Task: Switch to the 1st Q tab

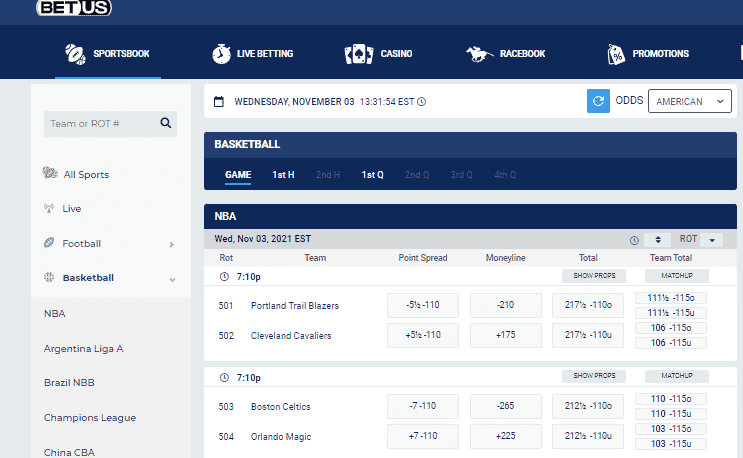Action: [372, 175]
